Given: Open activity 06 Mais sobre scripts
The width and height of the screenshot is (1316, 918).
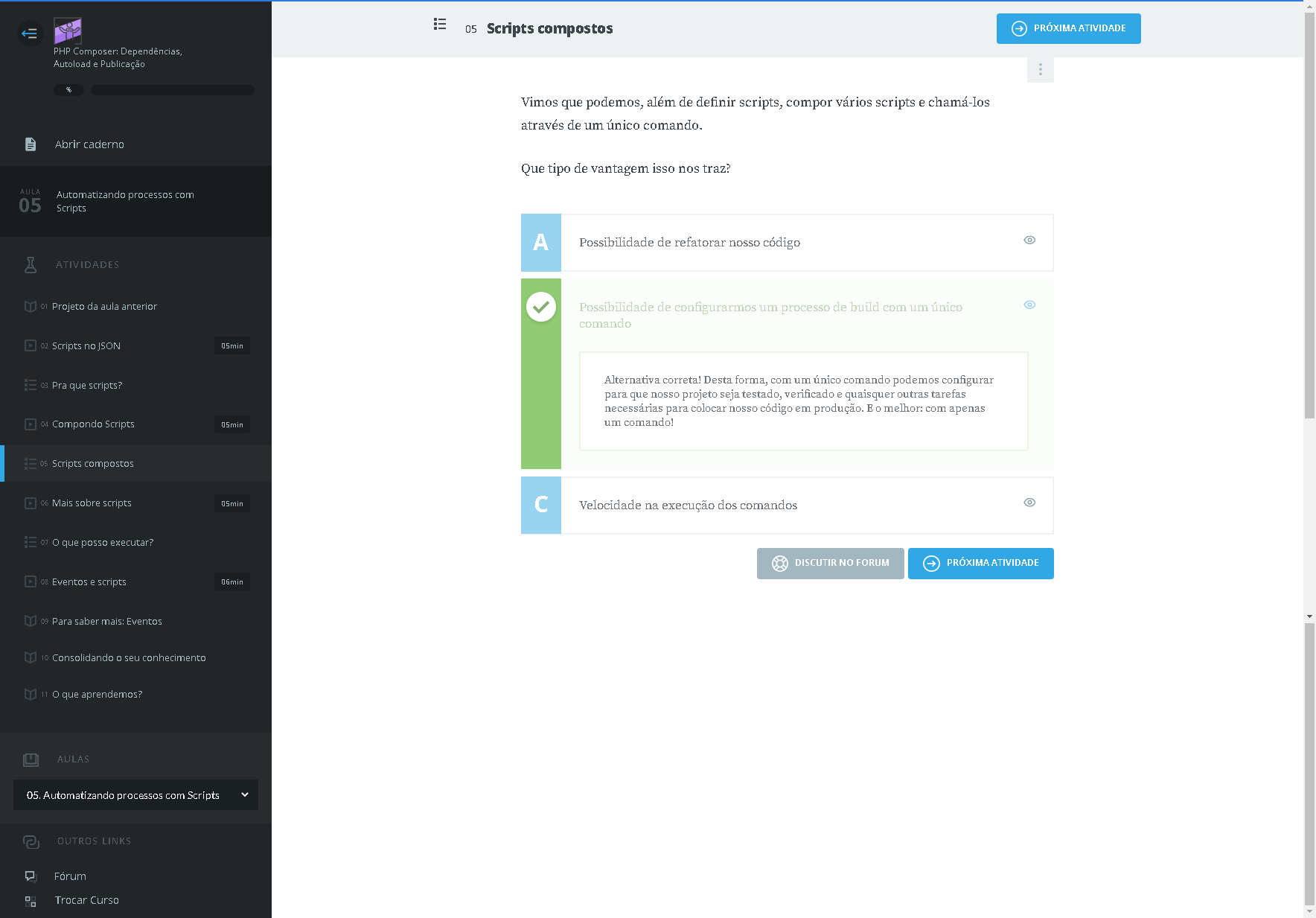Looking at the screenshot, I should coord(92,503).
